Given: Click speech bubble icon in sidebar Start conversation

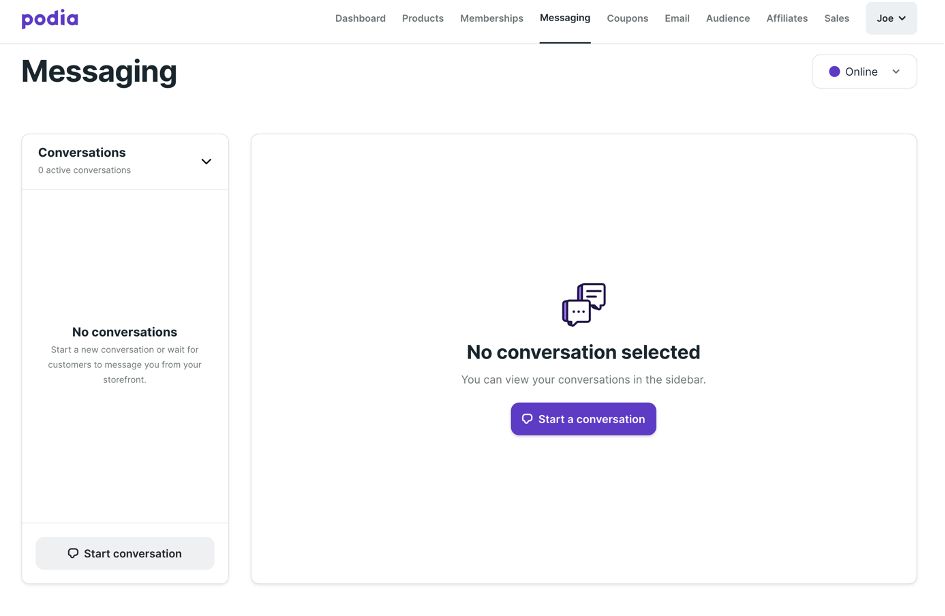Looking at the screenshot, I should (73, 553).
